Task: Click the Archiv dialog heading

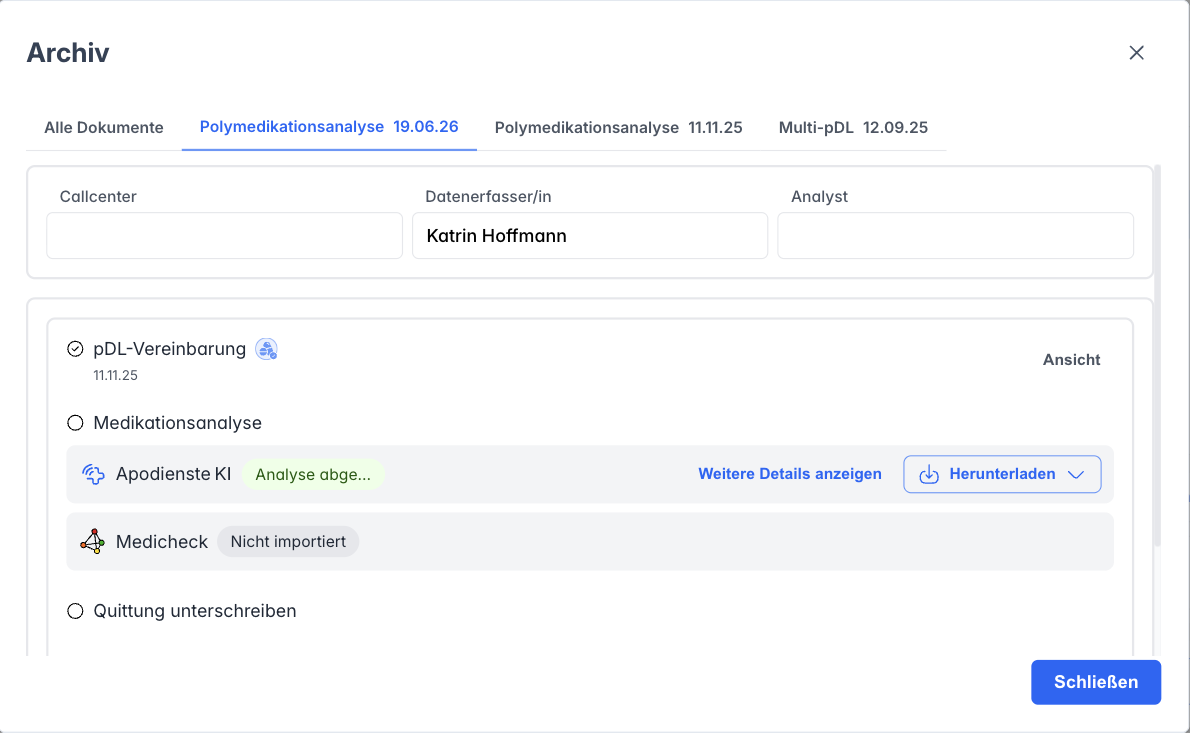Action: pos(68,52)
